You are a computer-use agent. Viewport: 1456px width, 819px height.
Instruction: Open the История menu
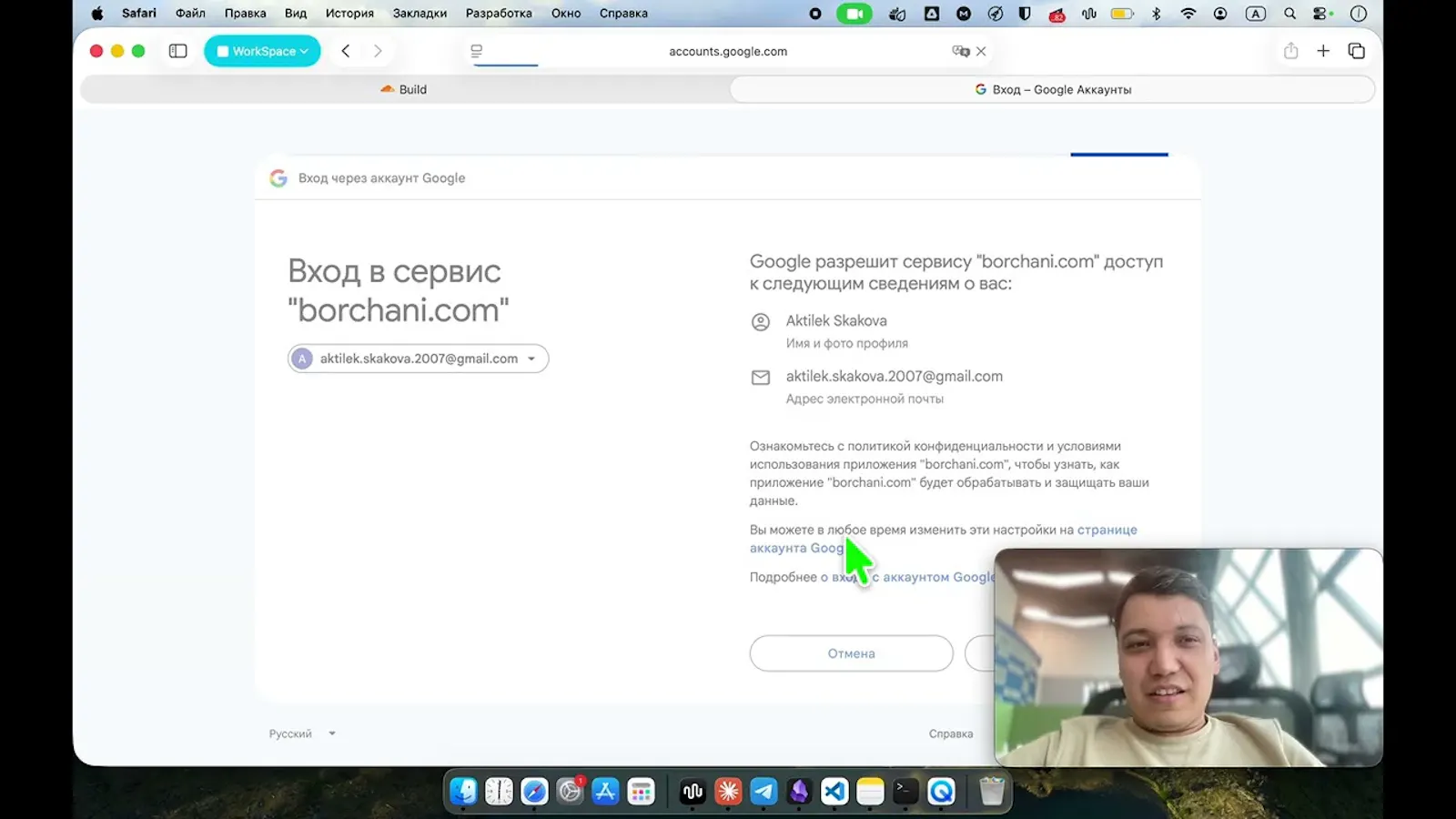tap(350, 14)
